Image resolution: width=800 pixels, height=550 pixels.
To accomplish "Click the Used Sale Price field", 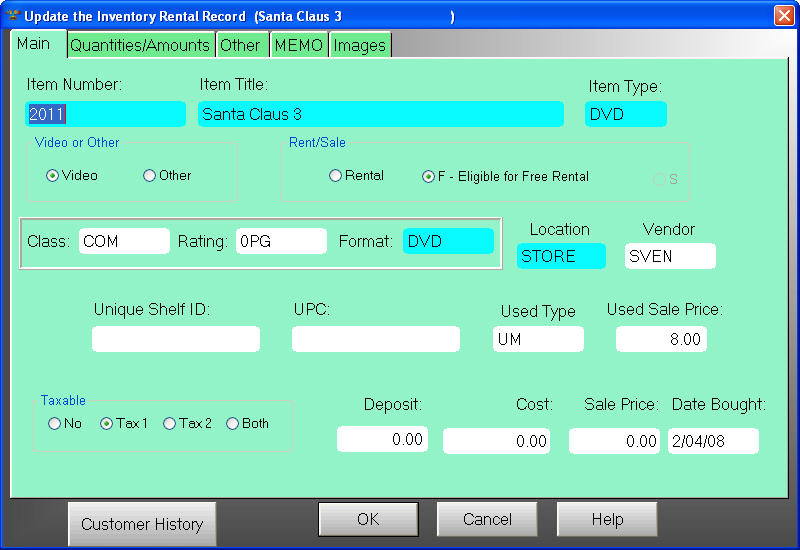I will coord(661,340).
